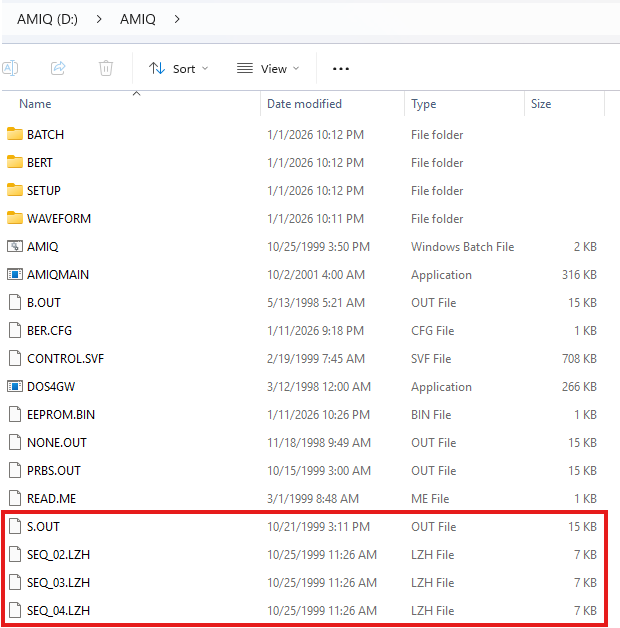The image size is (620, 628).
Task: Click the PRBS.OUT file name
Action: click(54, 471)
